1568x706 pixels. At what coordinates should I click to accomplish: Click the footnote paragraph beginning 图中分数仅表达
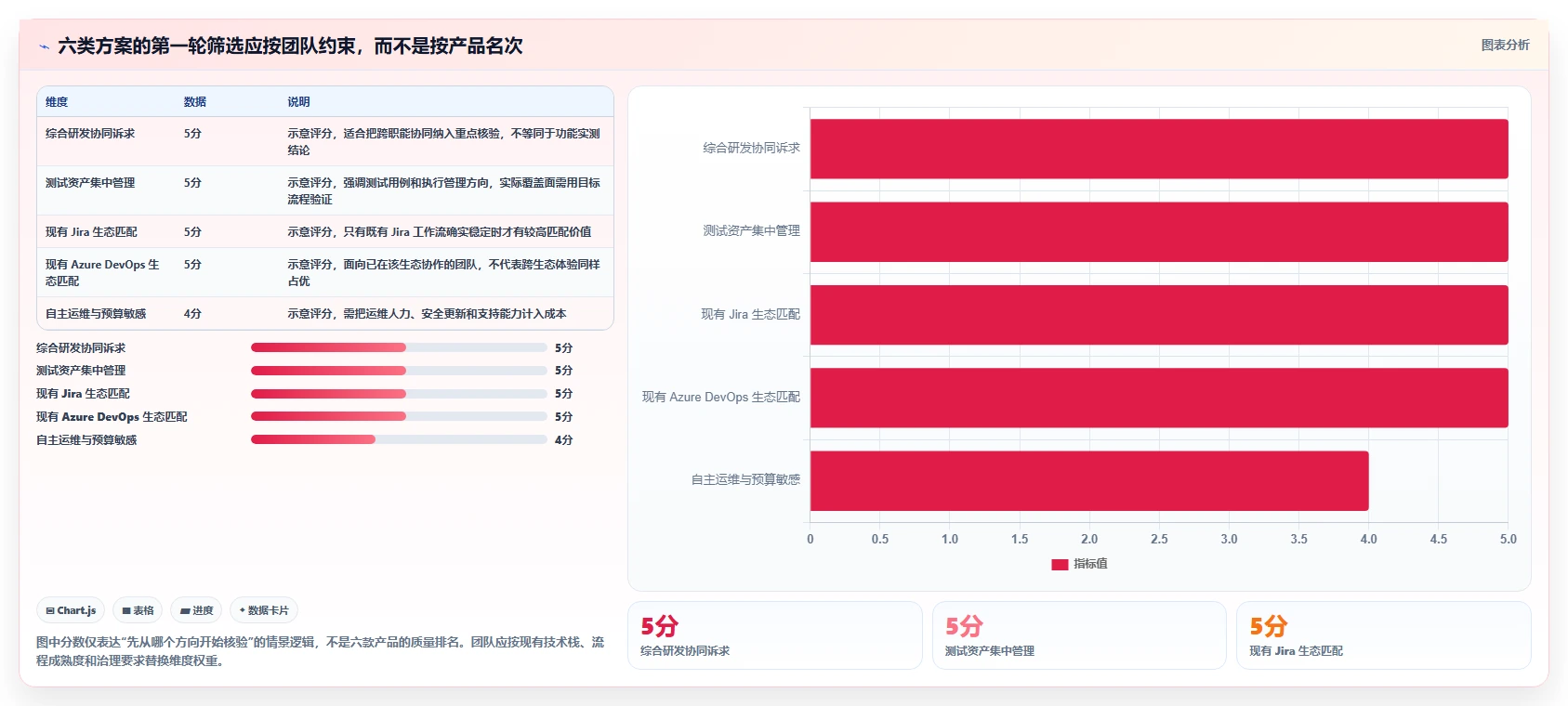click(x=320, y=651)
